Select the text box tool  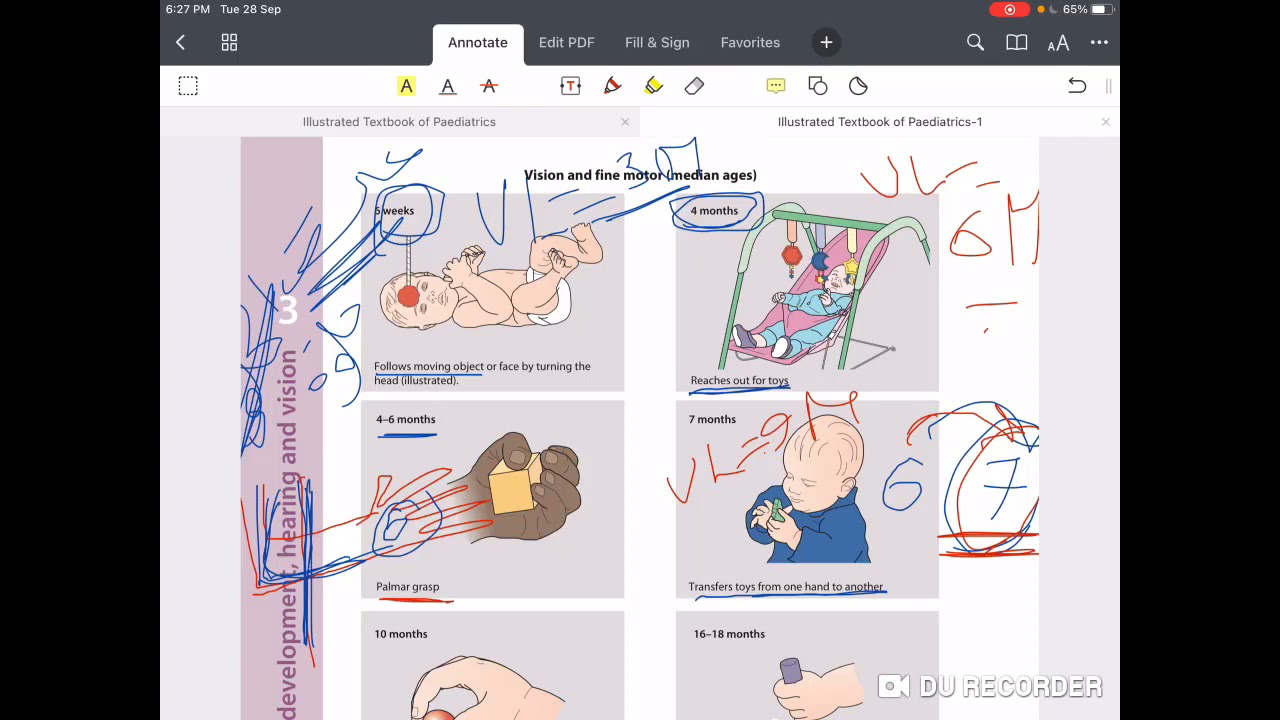tap(570, 86)
